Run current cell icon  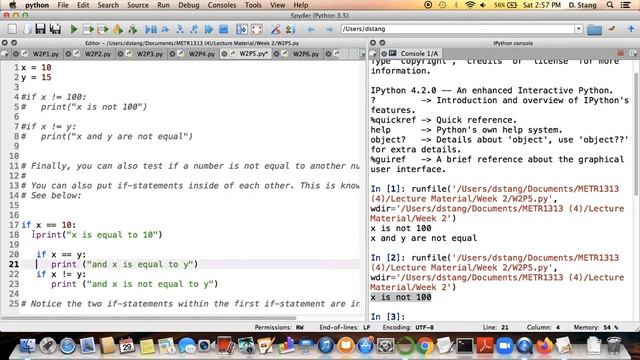pos(88,29)
